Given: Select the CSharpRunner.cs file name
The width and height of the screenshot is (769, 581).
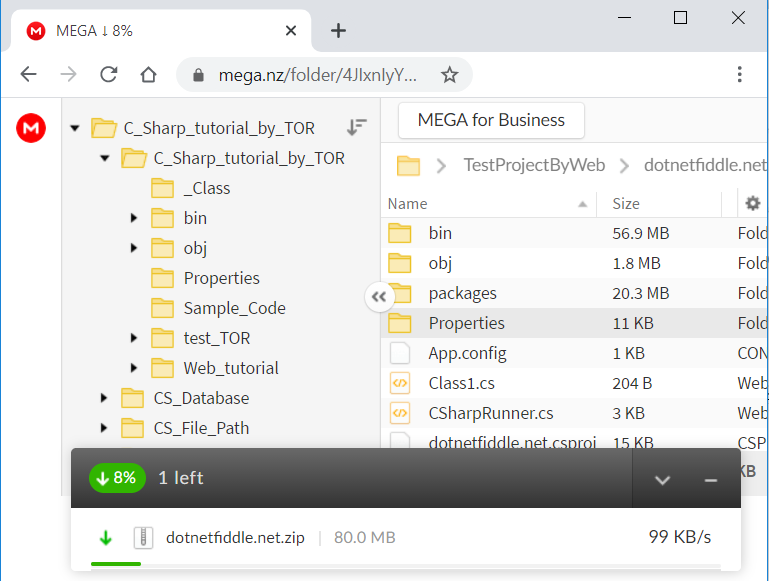Looking at the screenshot, I should [x=490, y=413].
